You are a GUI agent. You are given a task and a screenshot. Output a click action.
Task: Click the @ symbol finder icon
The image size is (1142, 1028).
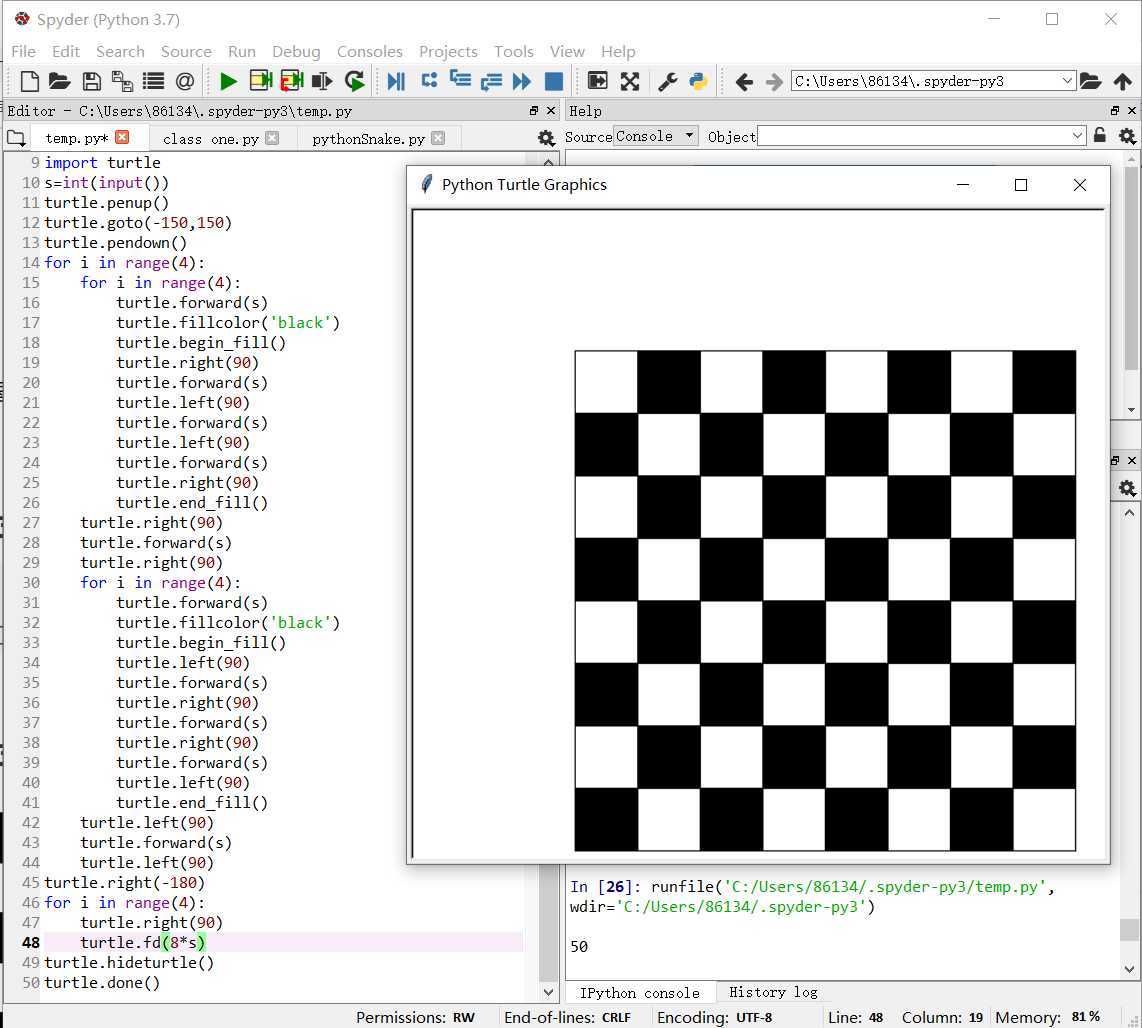point(184,81)
